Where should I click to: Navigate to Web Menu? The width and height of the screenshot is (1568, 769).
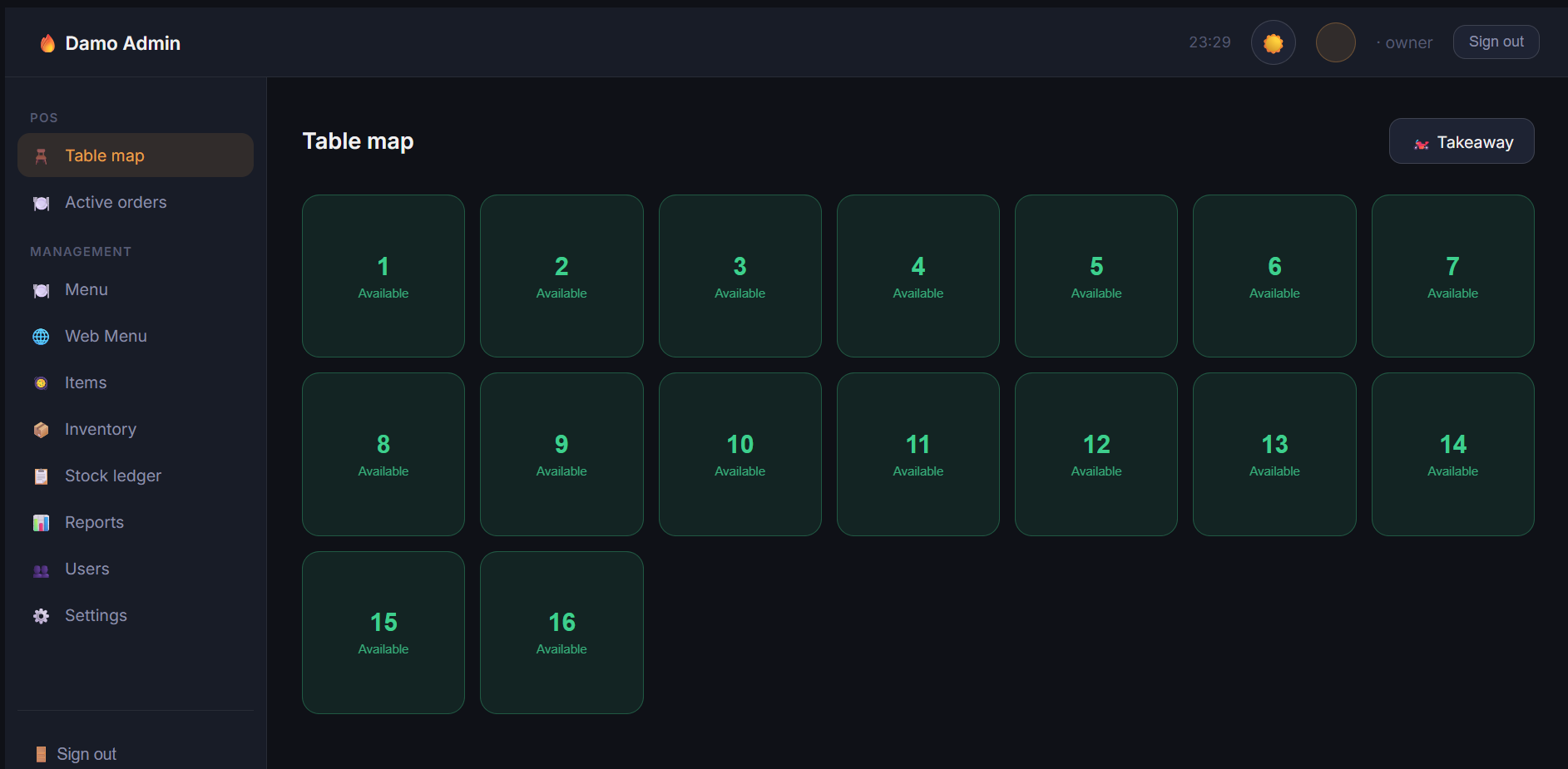136,336
